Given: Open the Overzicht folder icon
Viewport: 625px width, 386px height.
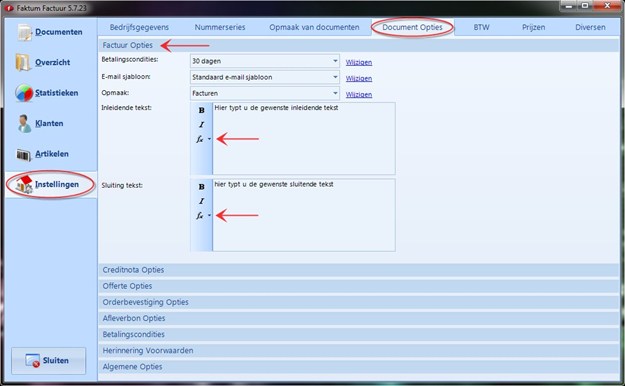Looking at the screenshot, I should [x=23, y=63].
